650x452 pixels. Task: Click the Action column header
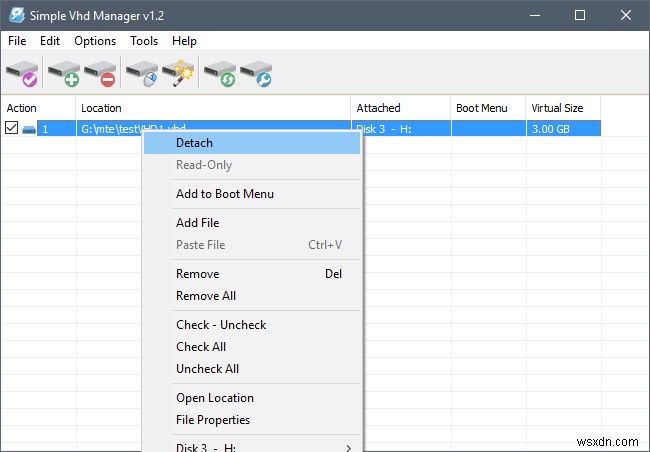coord(38,108)
